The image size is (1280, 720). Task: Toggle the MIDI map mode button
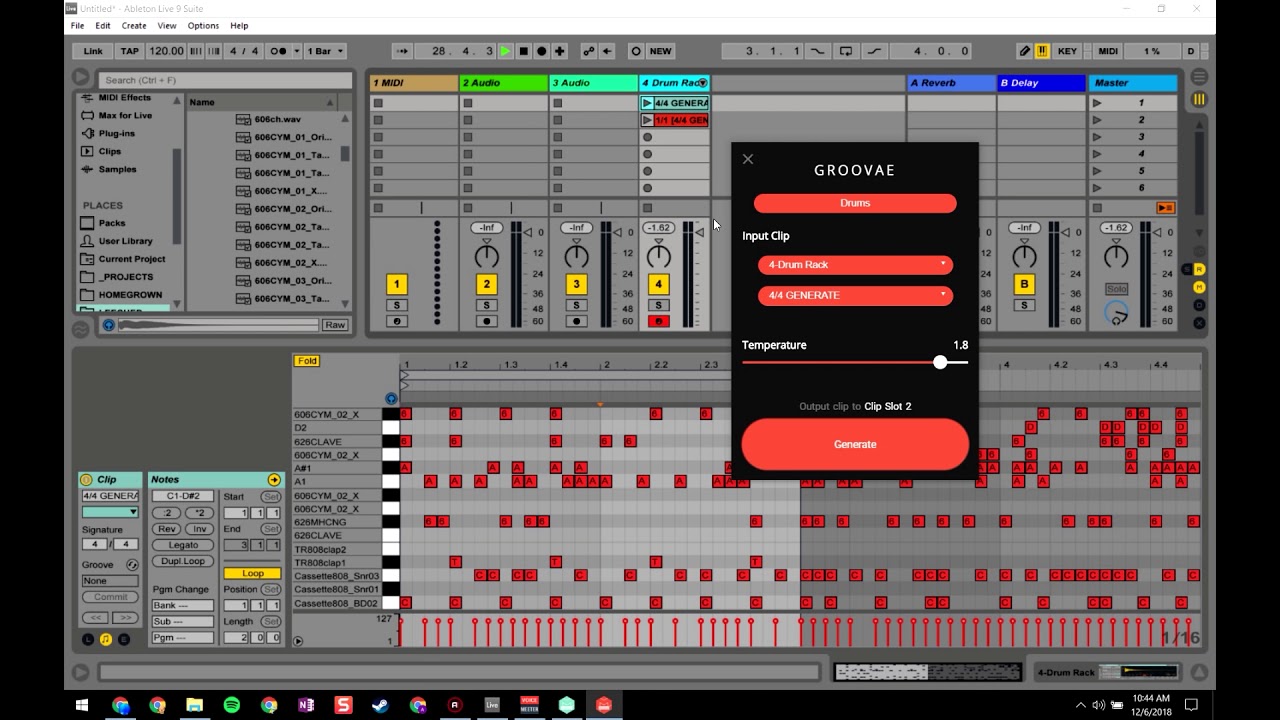point(1108,51)
